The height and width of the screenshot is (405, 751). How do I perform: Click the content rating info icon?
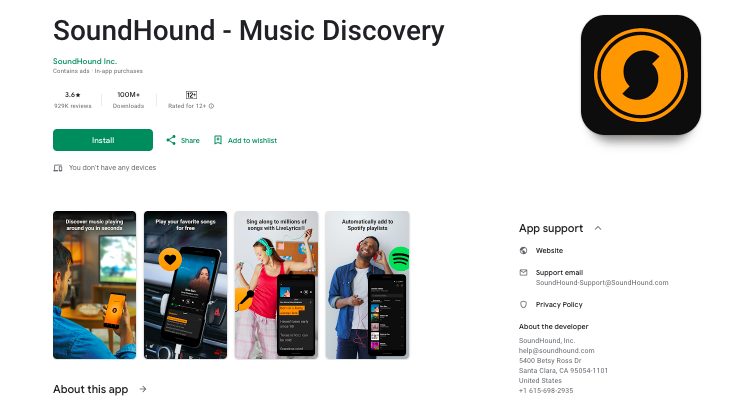(x=211, y=106)
